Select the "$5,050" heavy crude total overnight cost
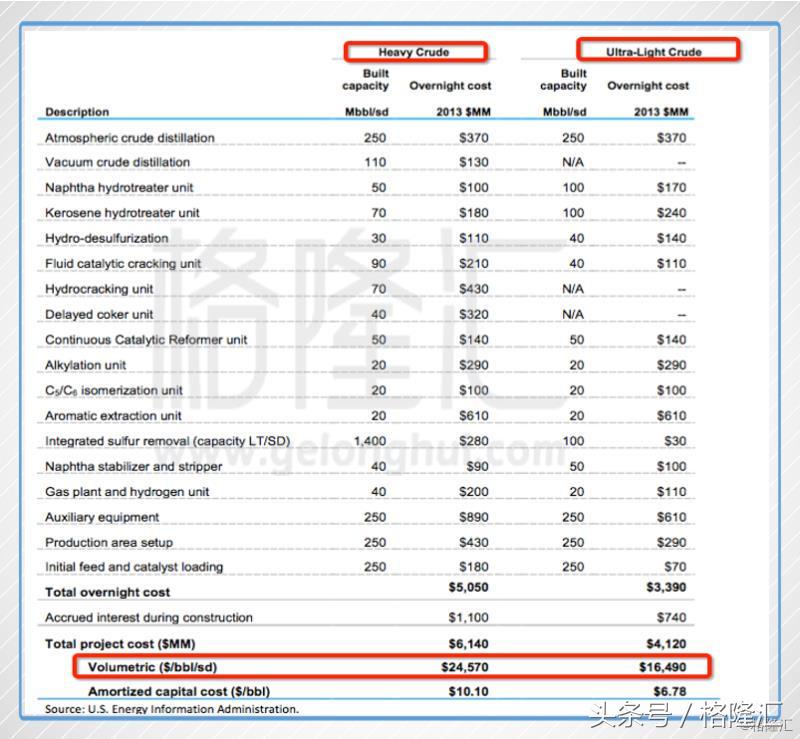 click(468, 587)
